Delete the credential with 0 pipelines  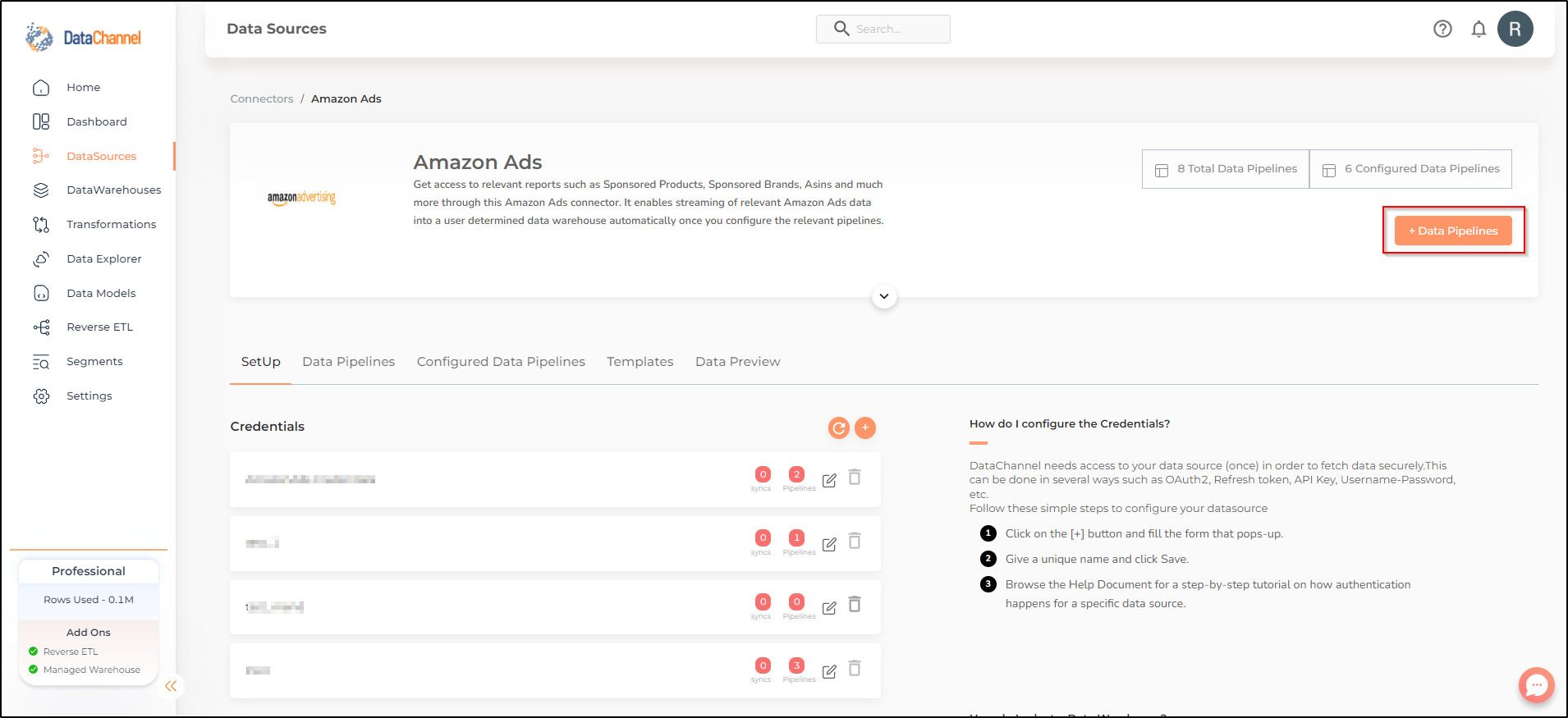click(855, 604)
